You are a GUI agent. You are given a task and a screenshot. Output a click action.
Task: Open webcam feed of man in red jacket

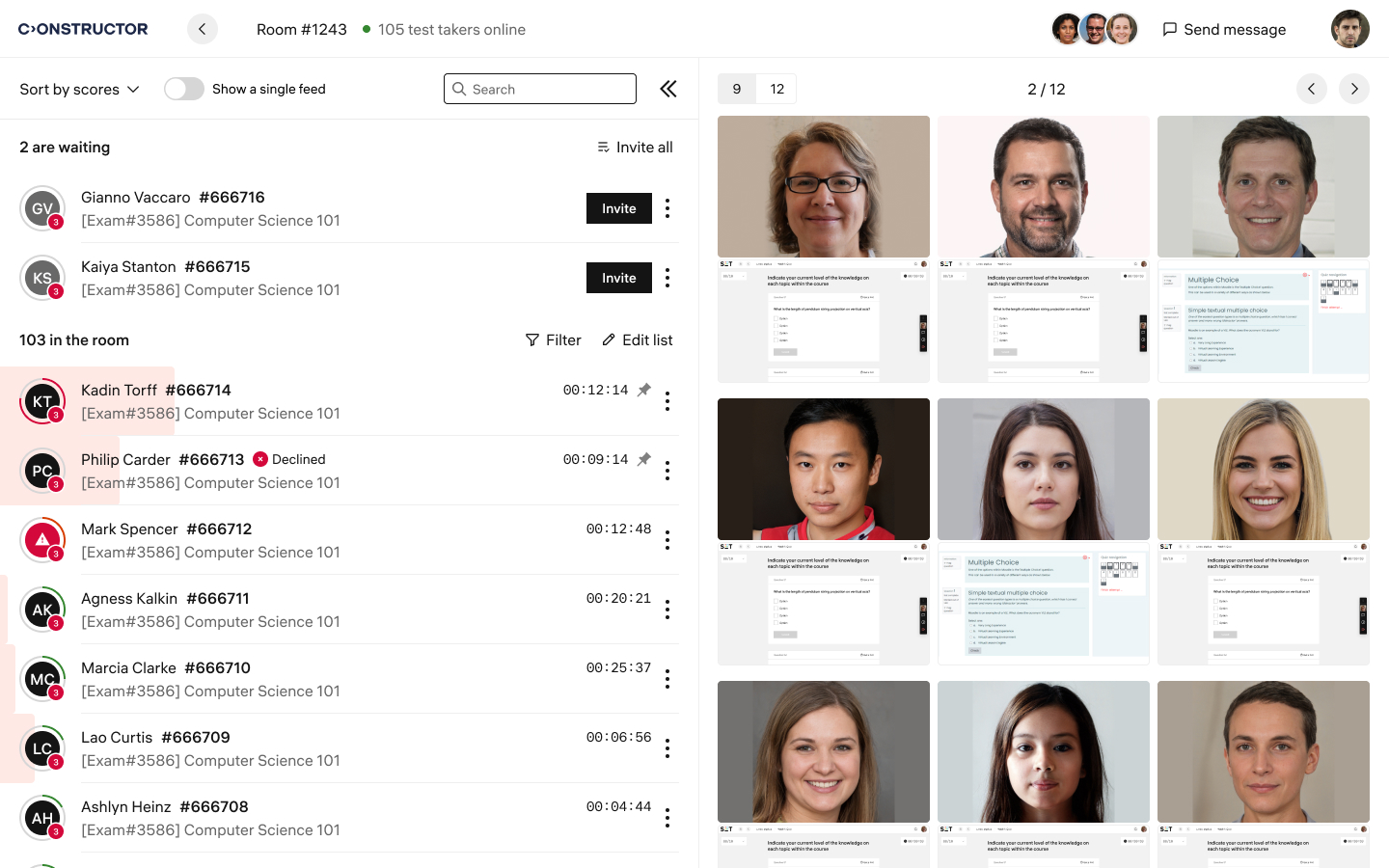824,469
